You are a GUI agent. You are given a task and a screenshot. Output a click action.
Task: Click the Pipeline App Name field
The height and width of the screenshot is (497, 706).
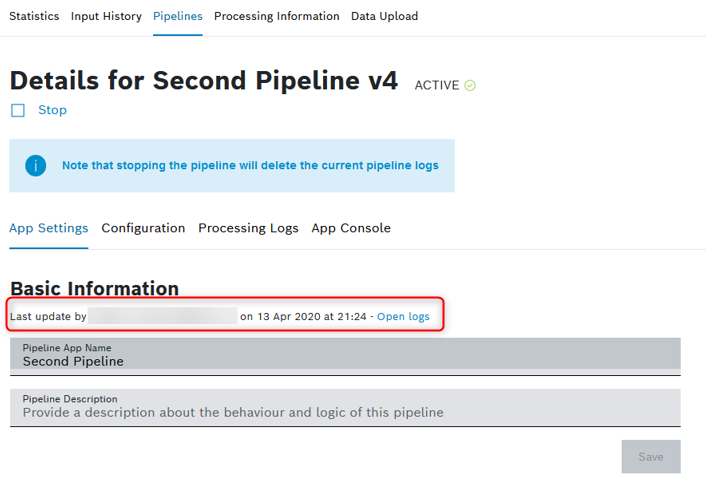click(x=345, y=356)
